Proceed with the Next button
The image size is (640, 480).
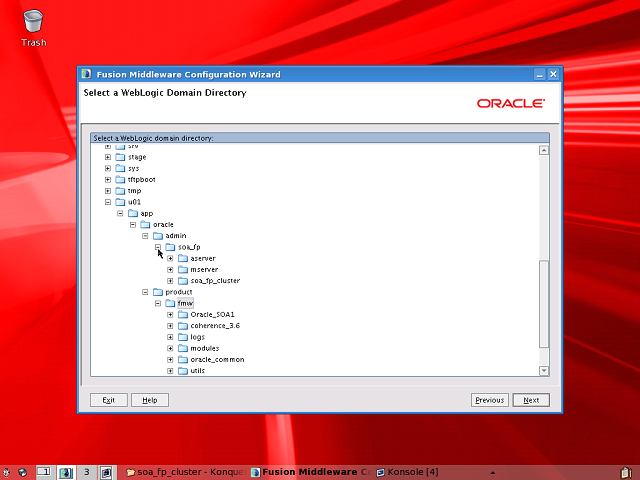point(531,400)
